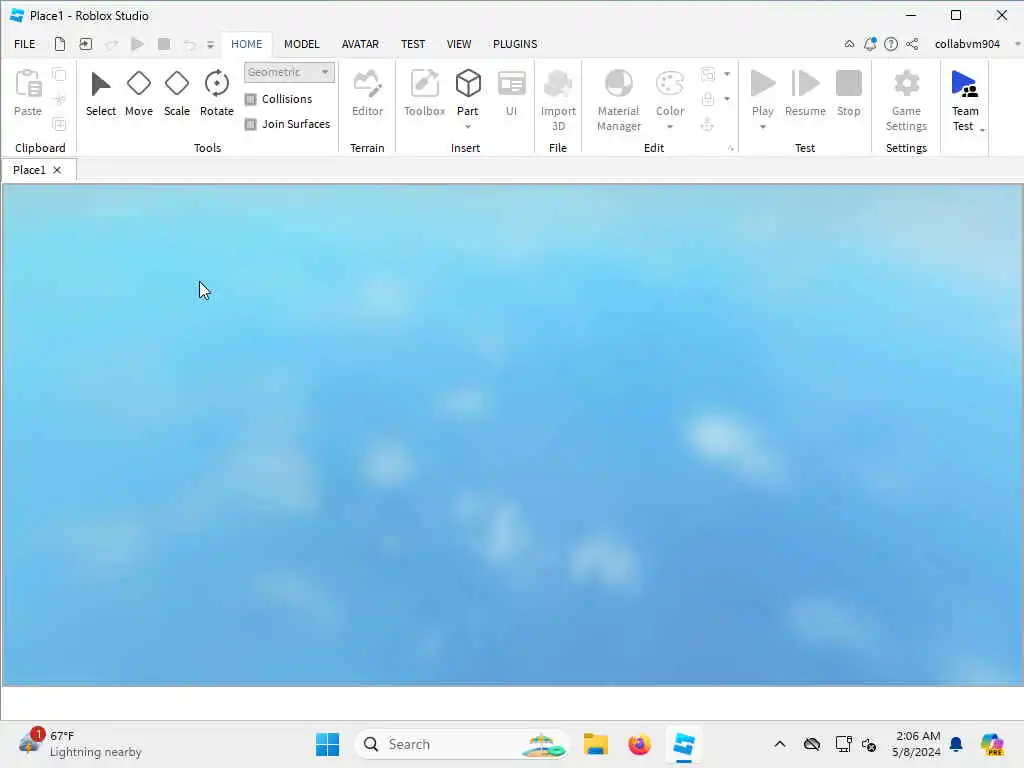The height and width of the screenshot is (768, 1024).
Task: Click the anchor icon in Edit group
Action: 707,124
